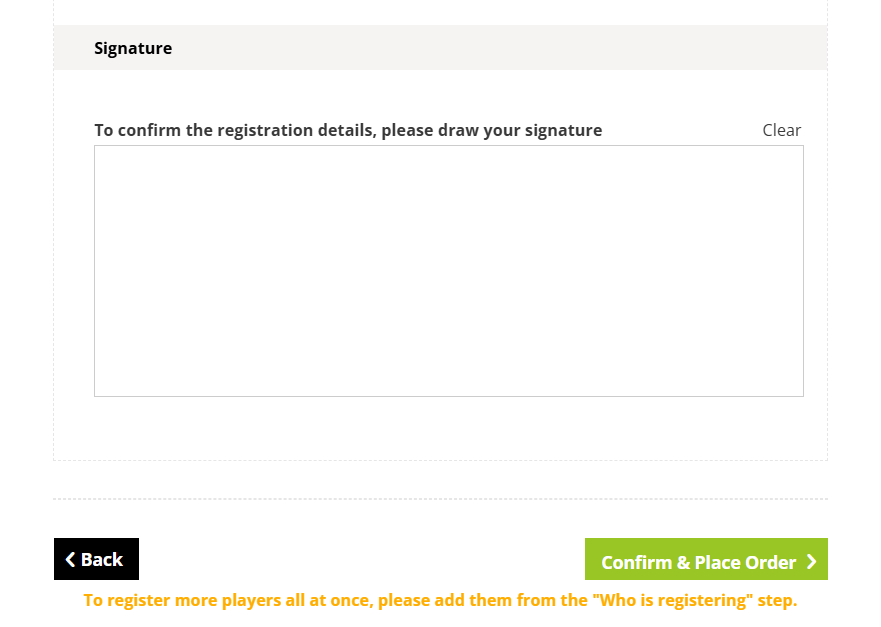Select the 'Clear' text above the signature box
This screenshot has width=881, height=627.
(781, 130)
